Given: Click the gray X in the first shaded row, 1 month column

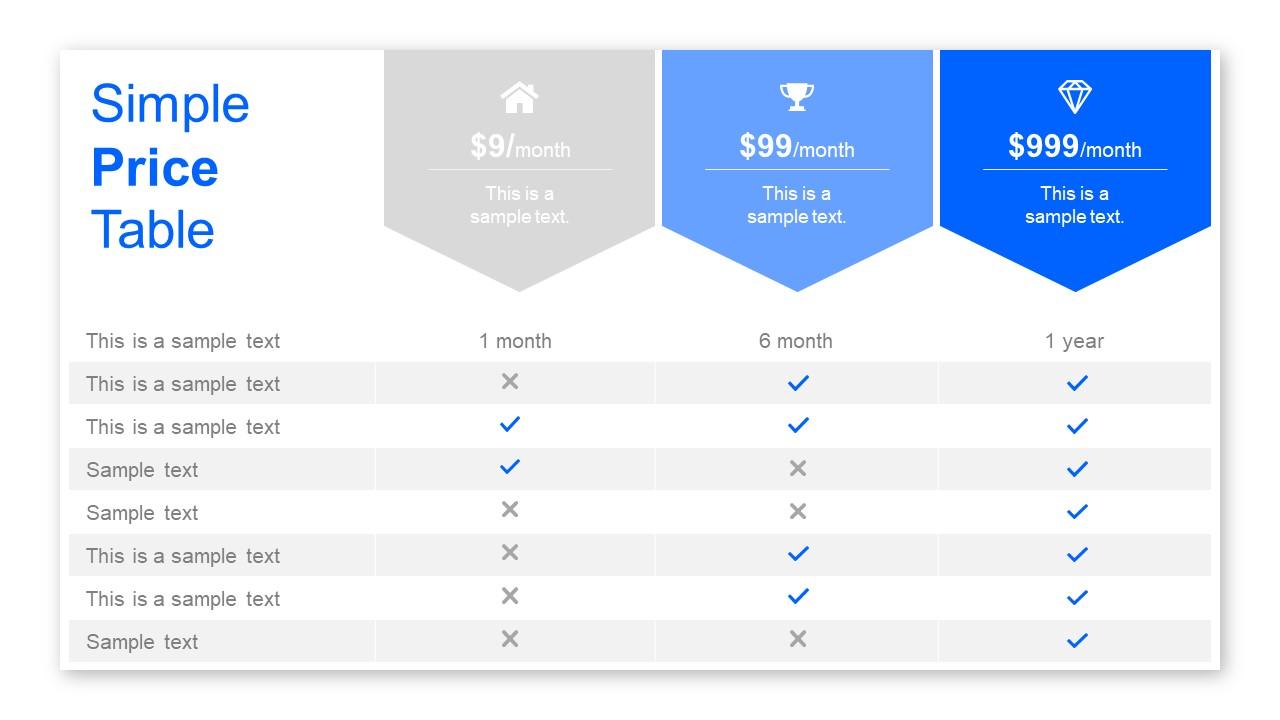Looking at the screenshot, I should point(510,381).
